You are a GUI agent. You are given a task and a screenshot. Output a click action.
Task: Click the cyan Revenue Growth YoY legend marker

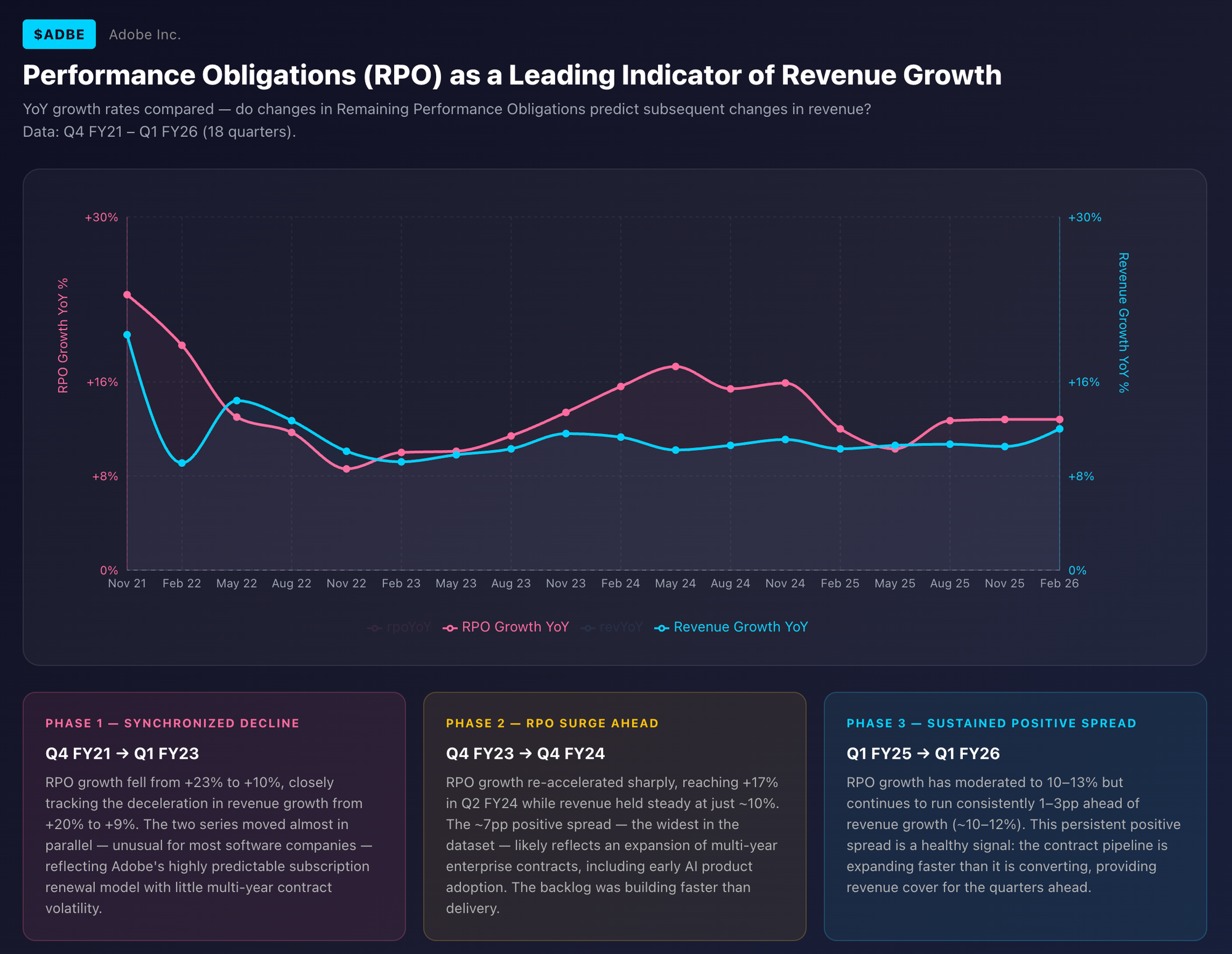tap(662, 628)
